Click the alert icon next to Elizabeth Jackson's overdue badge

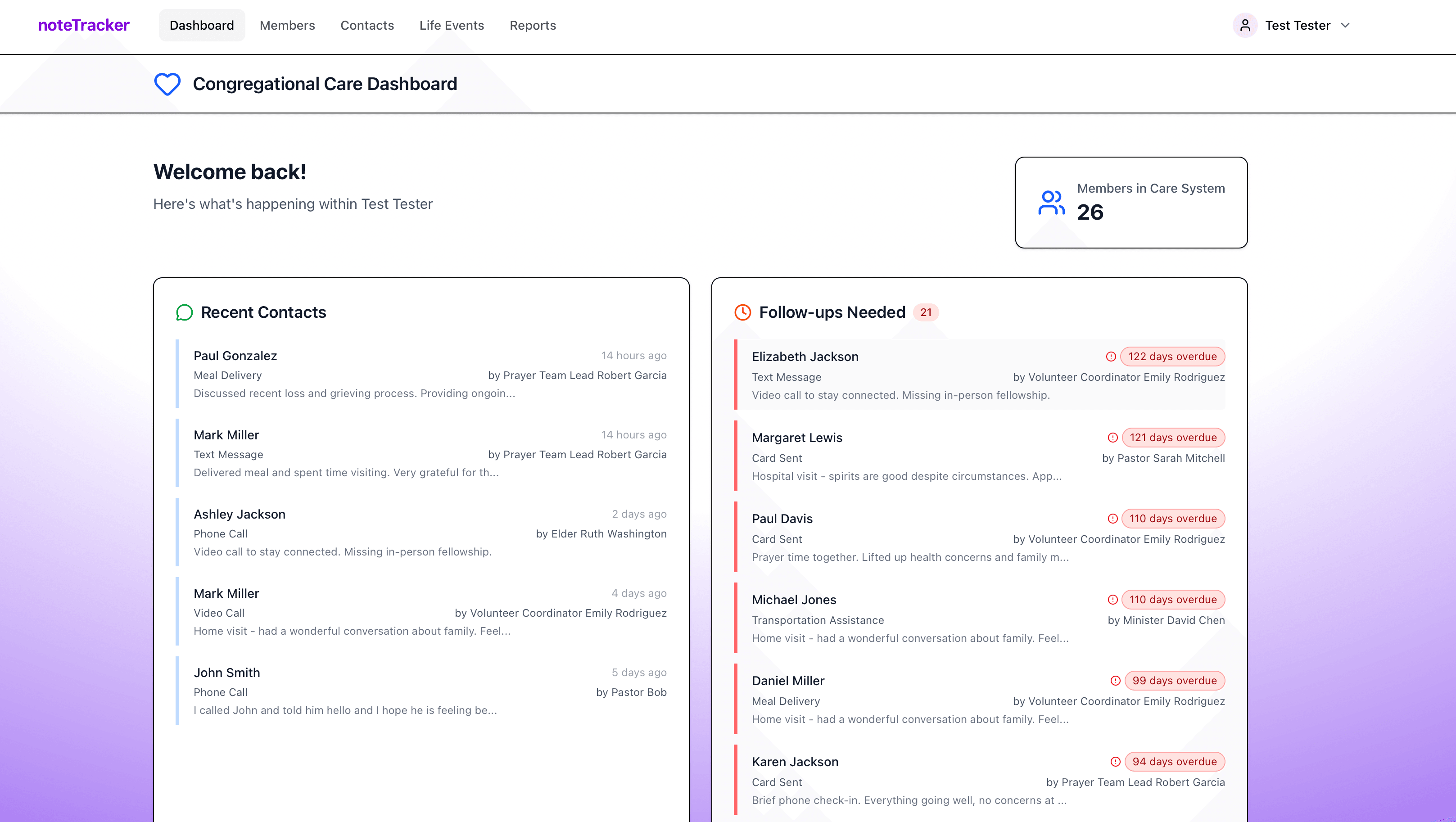point(1112,356)
